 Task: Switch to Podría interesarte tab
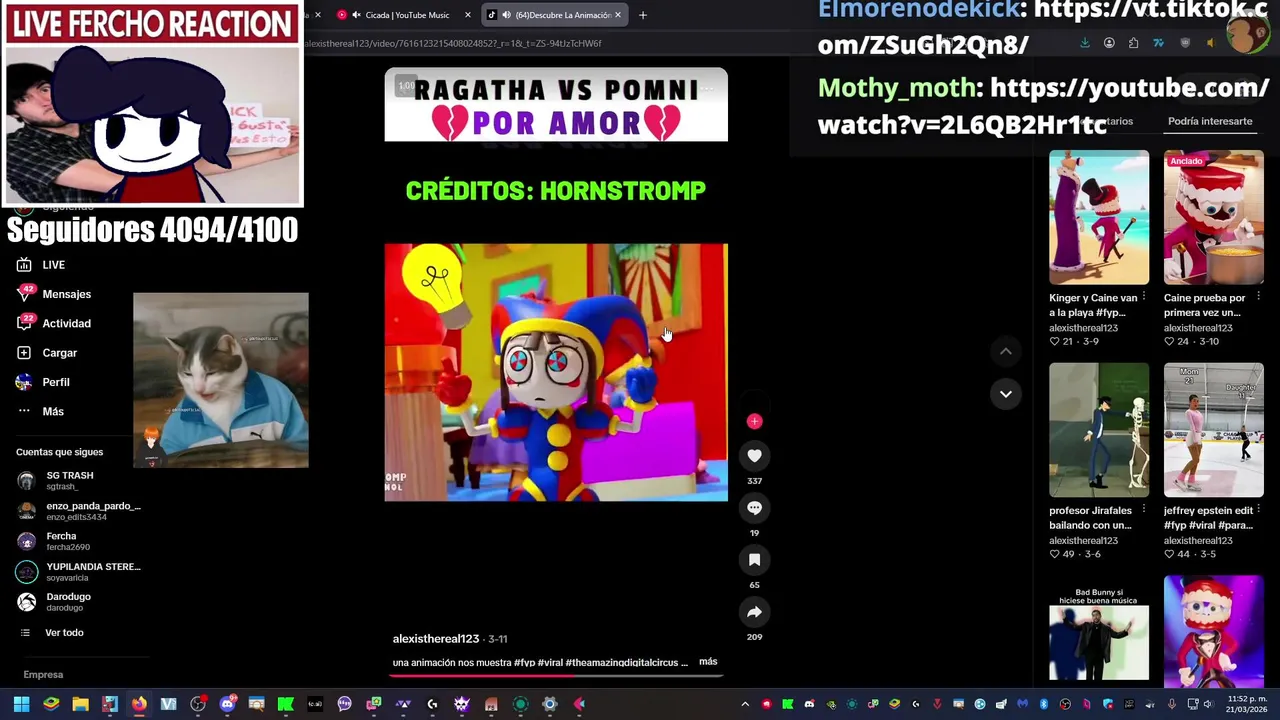(x=1210, y=121)
